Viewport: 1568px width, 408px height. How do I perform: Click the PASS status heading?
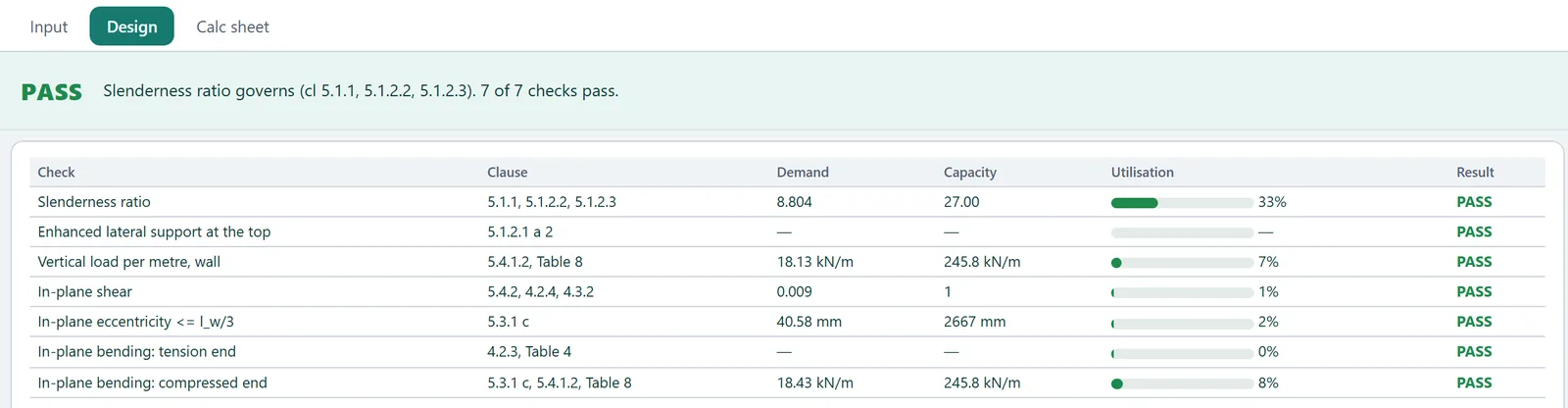52,92
